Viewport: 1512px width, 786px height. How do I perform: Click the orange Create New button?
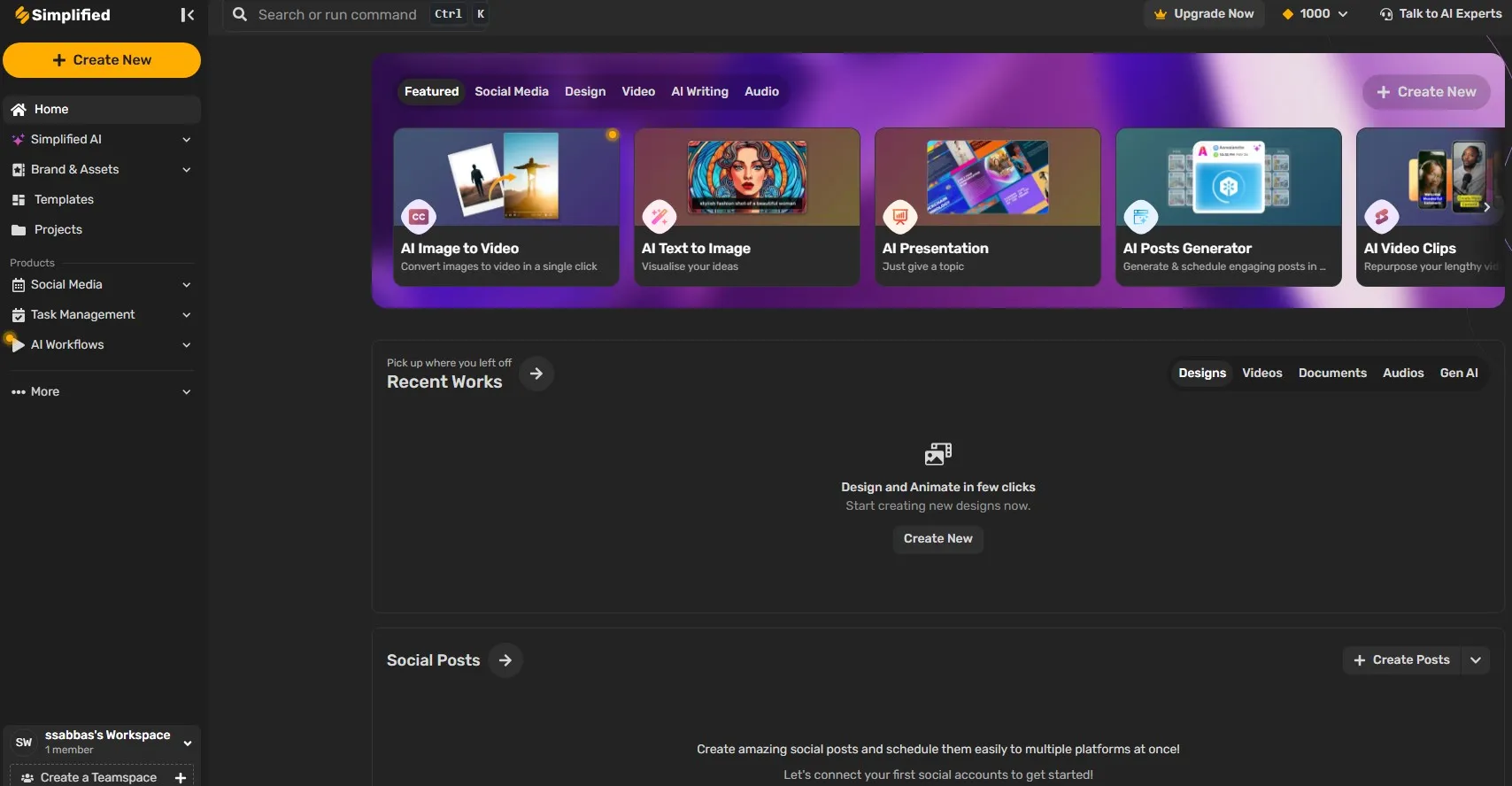point(102,60)
